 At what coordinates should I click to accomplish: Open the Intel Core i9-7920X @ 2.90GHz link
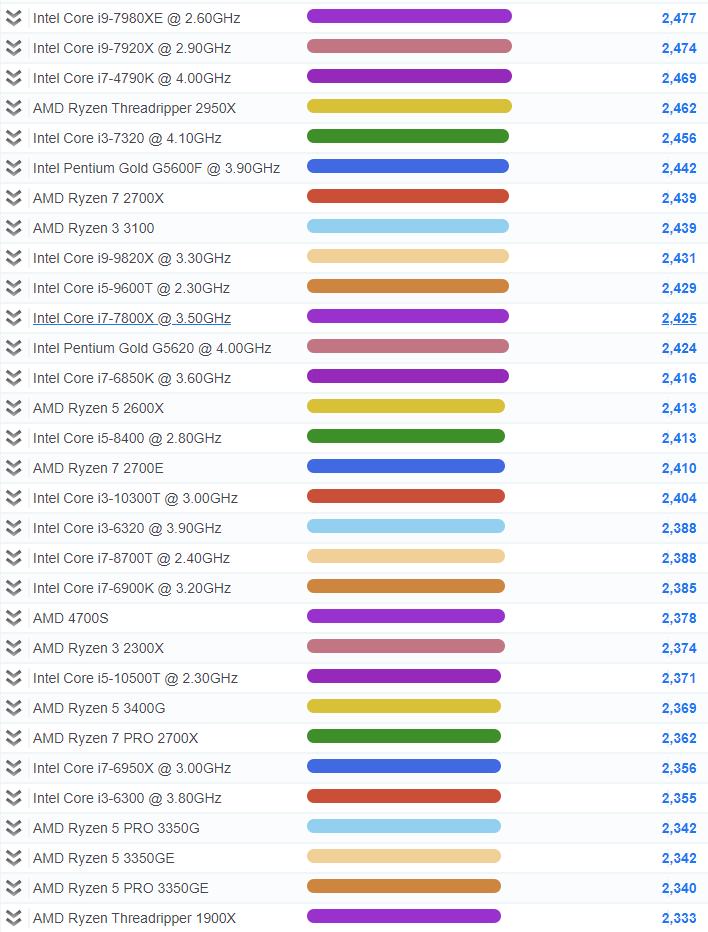point(132,48)
